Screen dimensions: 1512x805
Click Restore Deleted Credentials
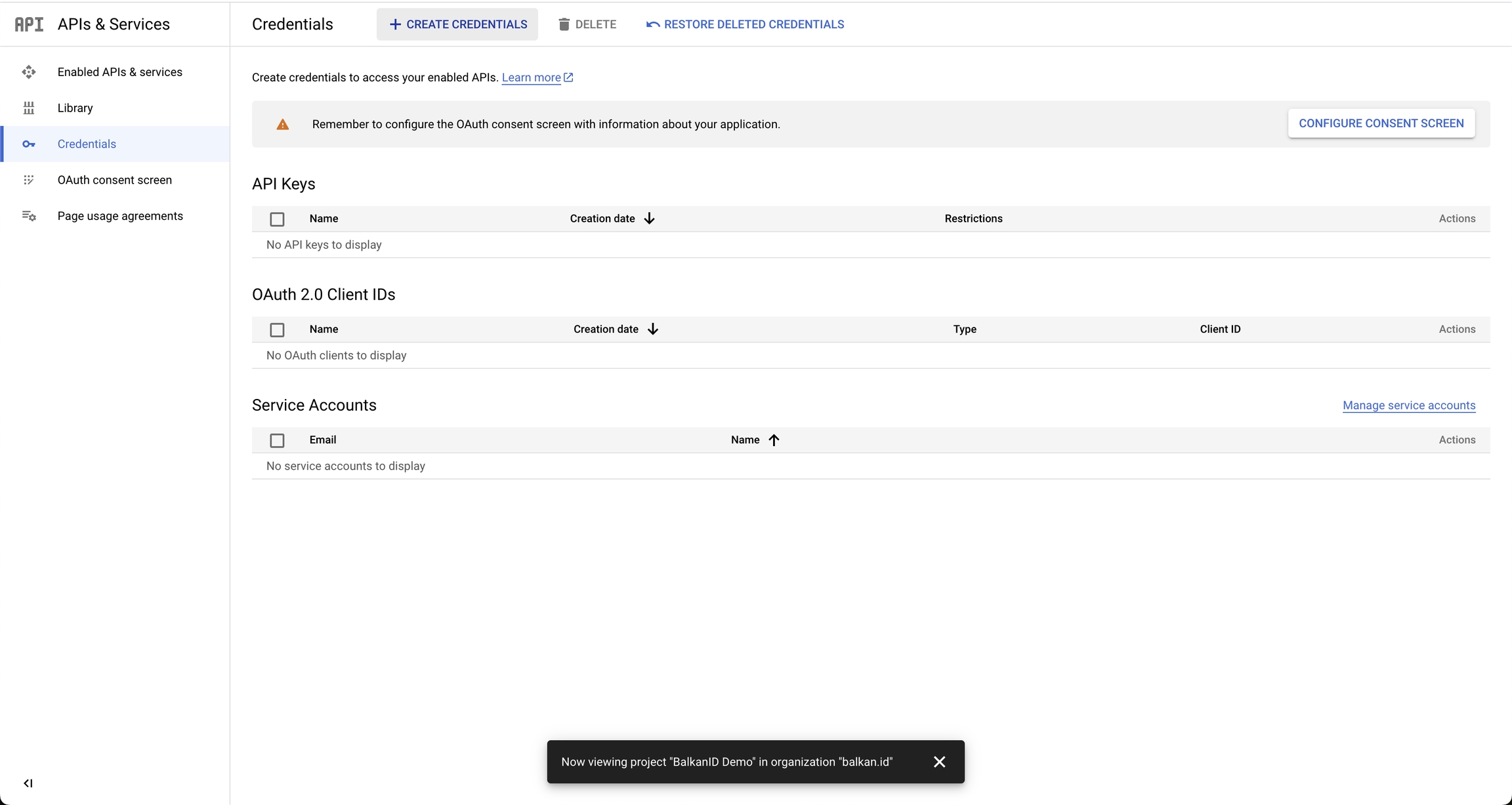click(x=745, y=24)
